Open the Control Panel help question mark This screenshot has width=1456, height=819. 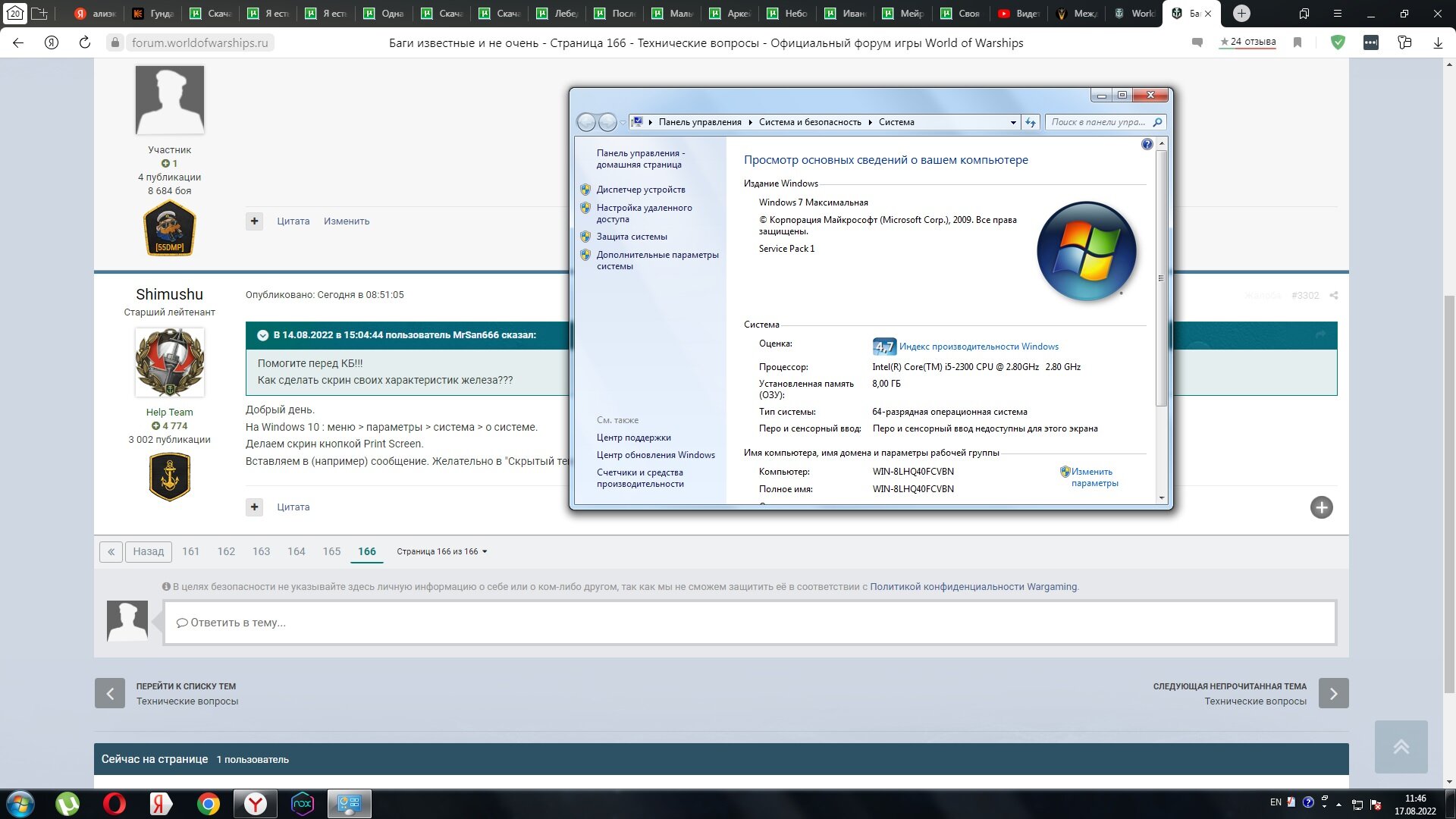1147,144
